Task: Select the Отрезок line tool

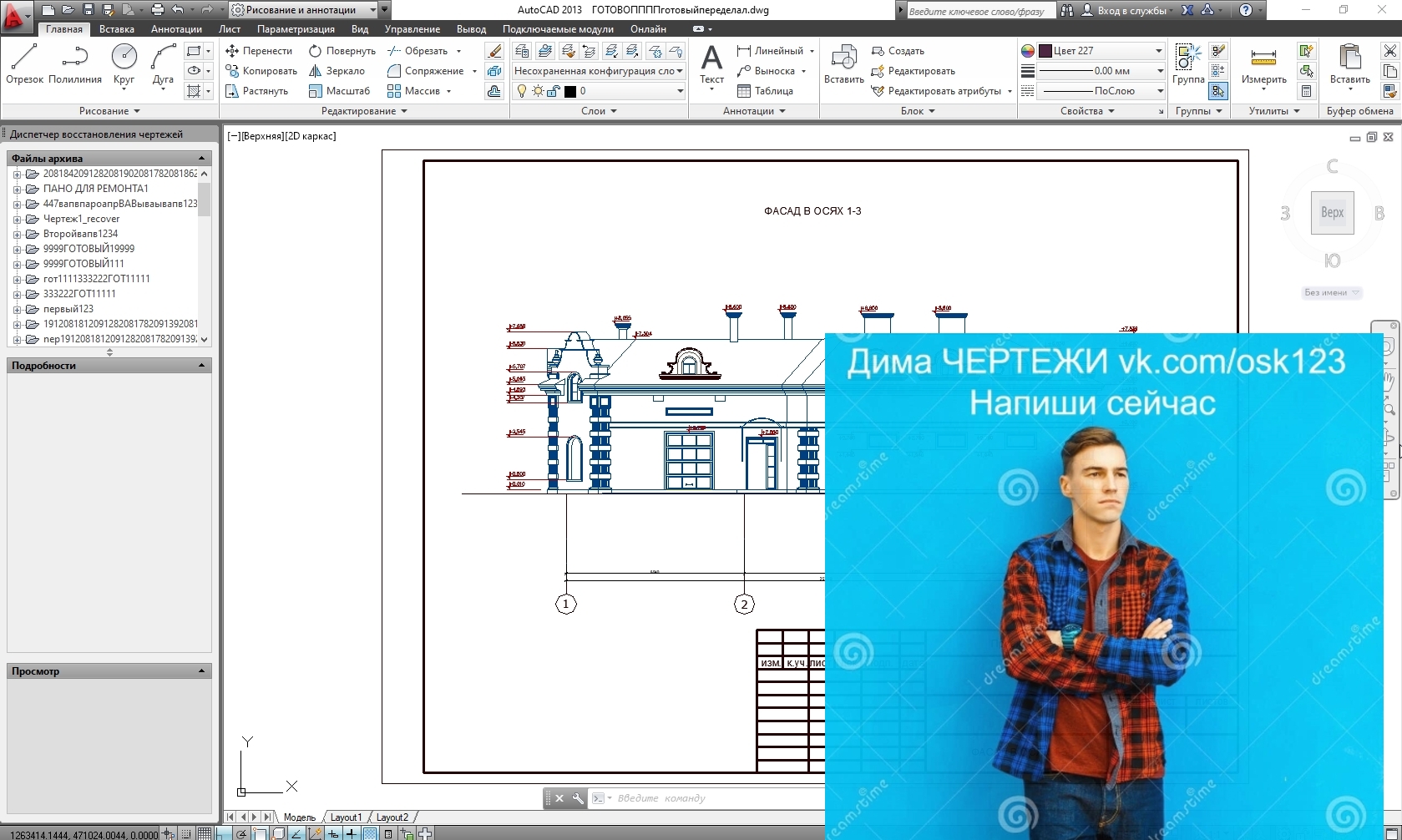Action: (x=24, y=64)
